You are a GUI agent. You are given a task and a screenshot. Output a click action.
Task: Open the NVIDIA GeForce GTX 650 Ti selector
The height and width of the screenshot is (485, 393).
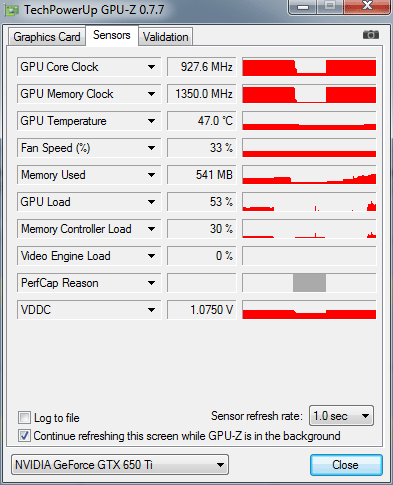[x=120, y=465]
